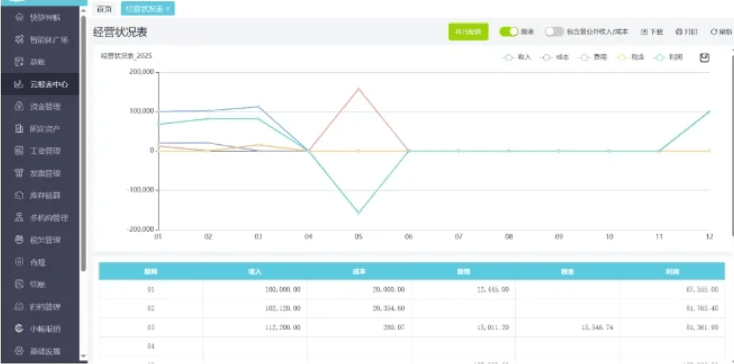Click the green 科目配置 button
This screenshot has height=364, width=734.
[x=468, y=32]
